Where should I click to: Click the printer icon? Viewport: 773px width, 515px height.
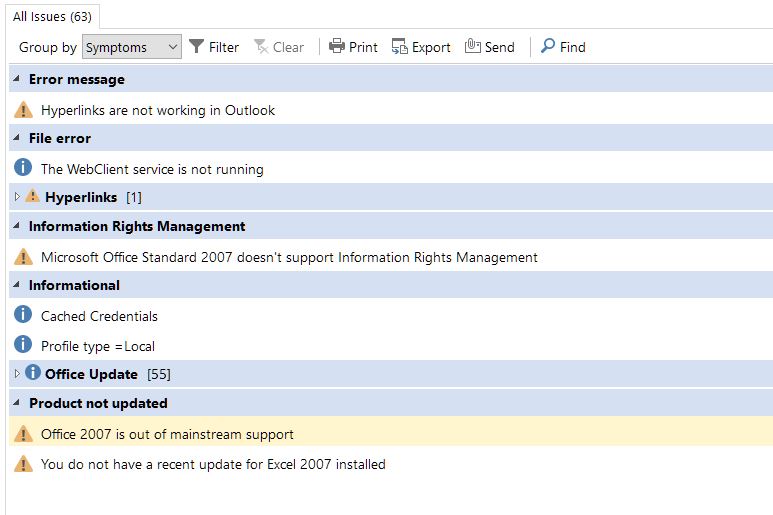pos(337,46)
